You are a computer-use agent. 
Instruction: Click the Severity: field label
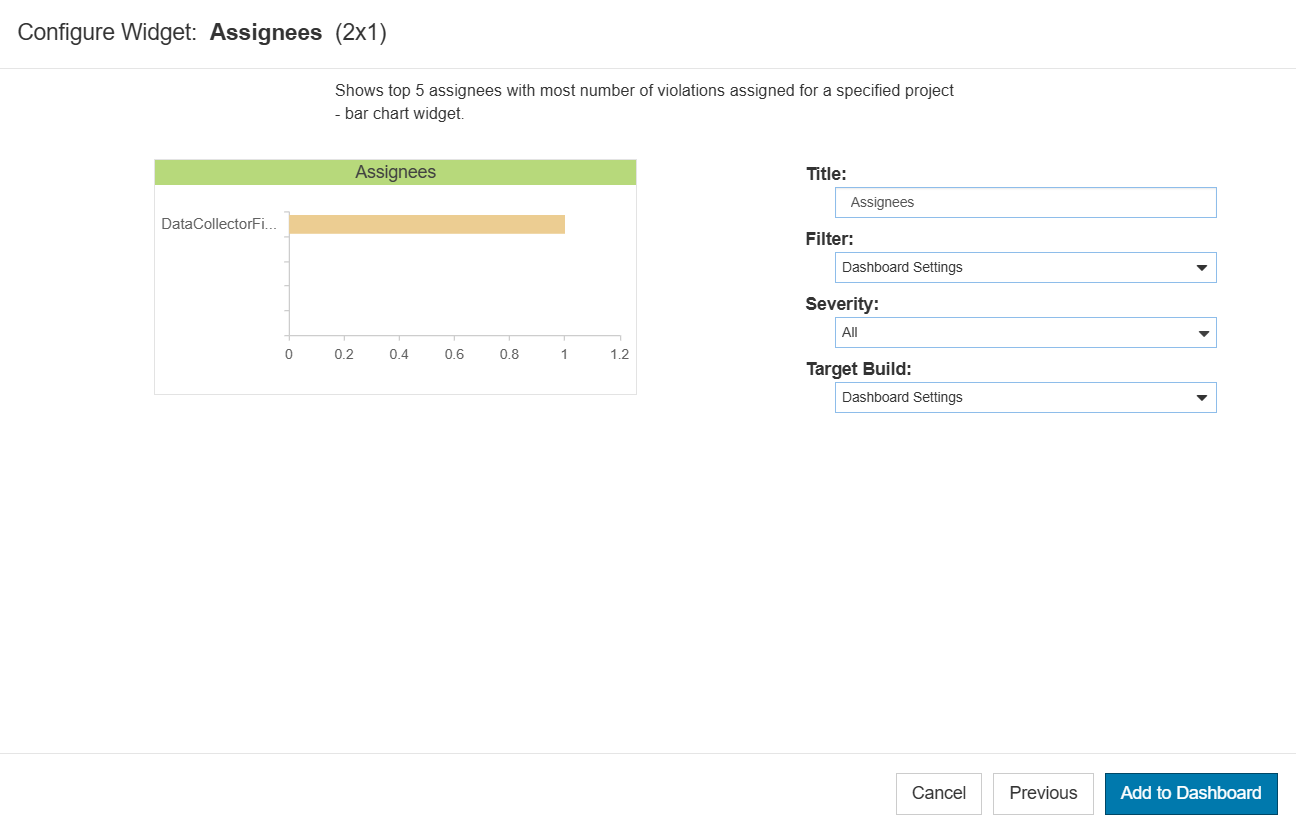click(x=842, y=304)
